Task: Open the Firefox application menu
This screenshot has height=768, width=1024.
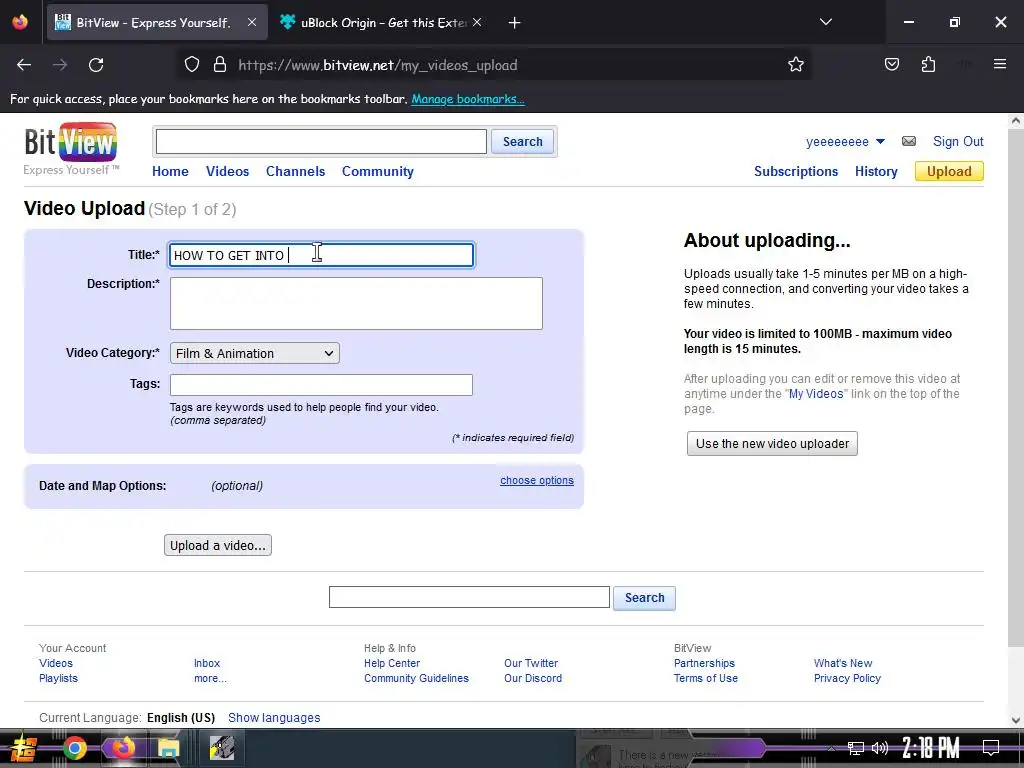Action: point(999,64)
